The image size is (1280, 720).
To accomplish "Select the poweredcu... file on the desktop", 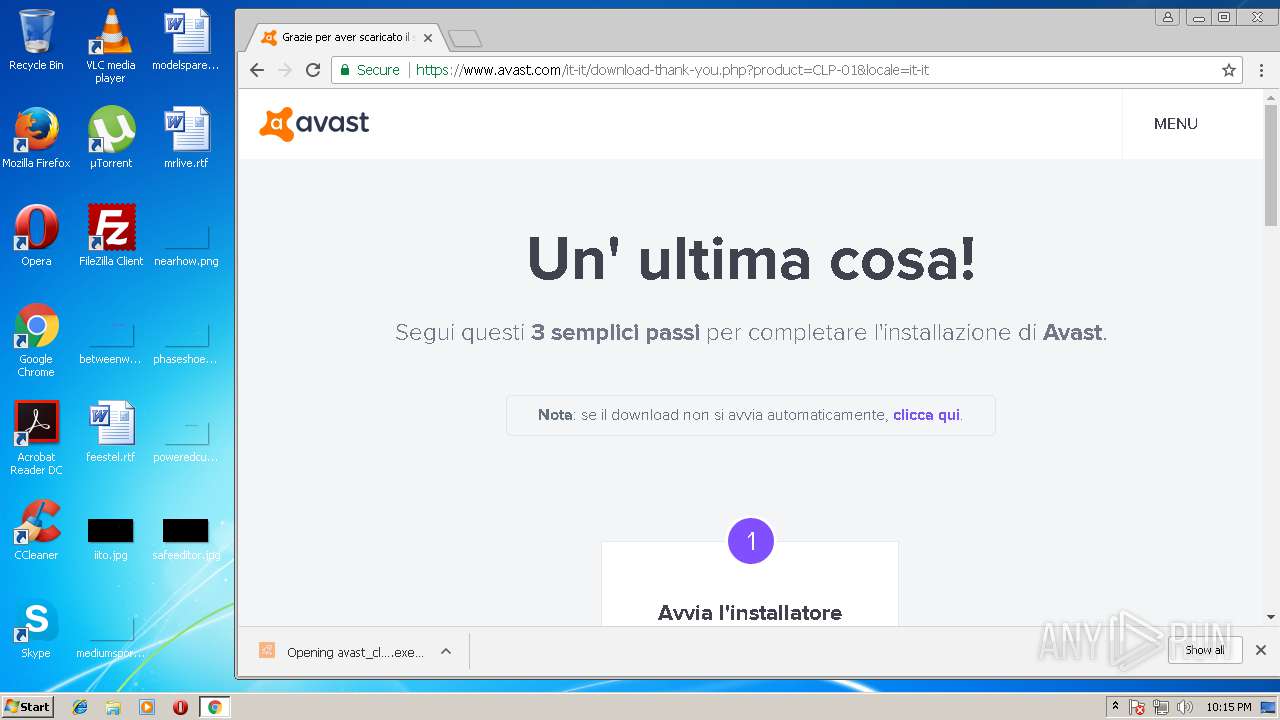I will click(186, 440).
